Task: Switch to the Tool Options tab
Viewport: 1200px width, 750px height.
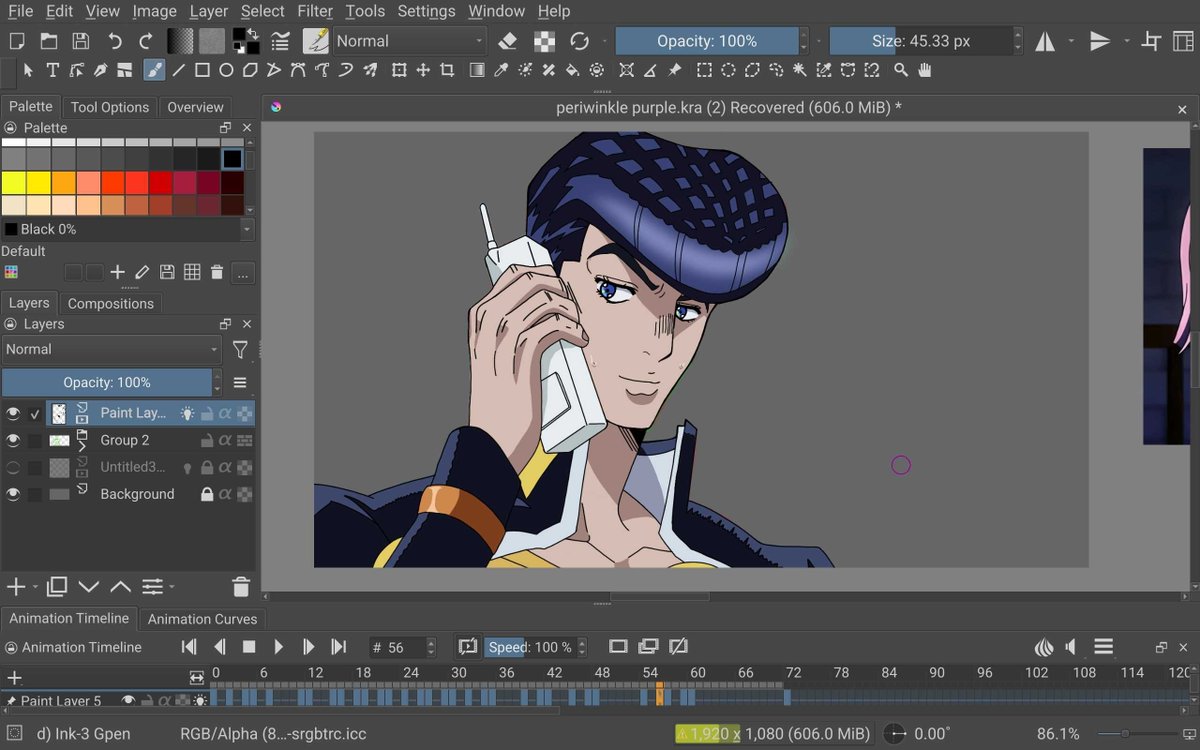Action: 110,107
